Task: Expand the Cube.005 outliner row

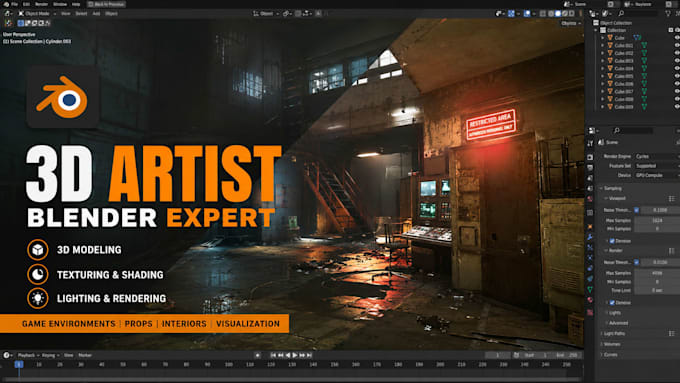Action: pos(602,76)
